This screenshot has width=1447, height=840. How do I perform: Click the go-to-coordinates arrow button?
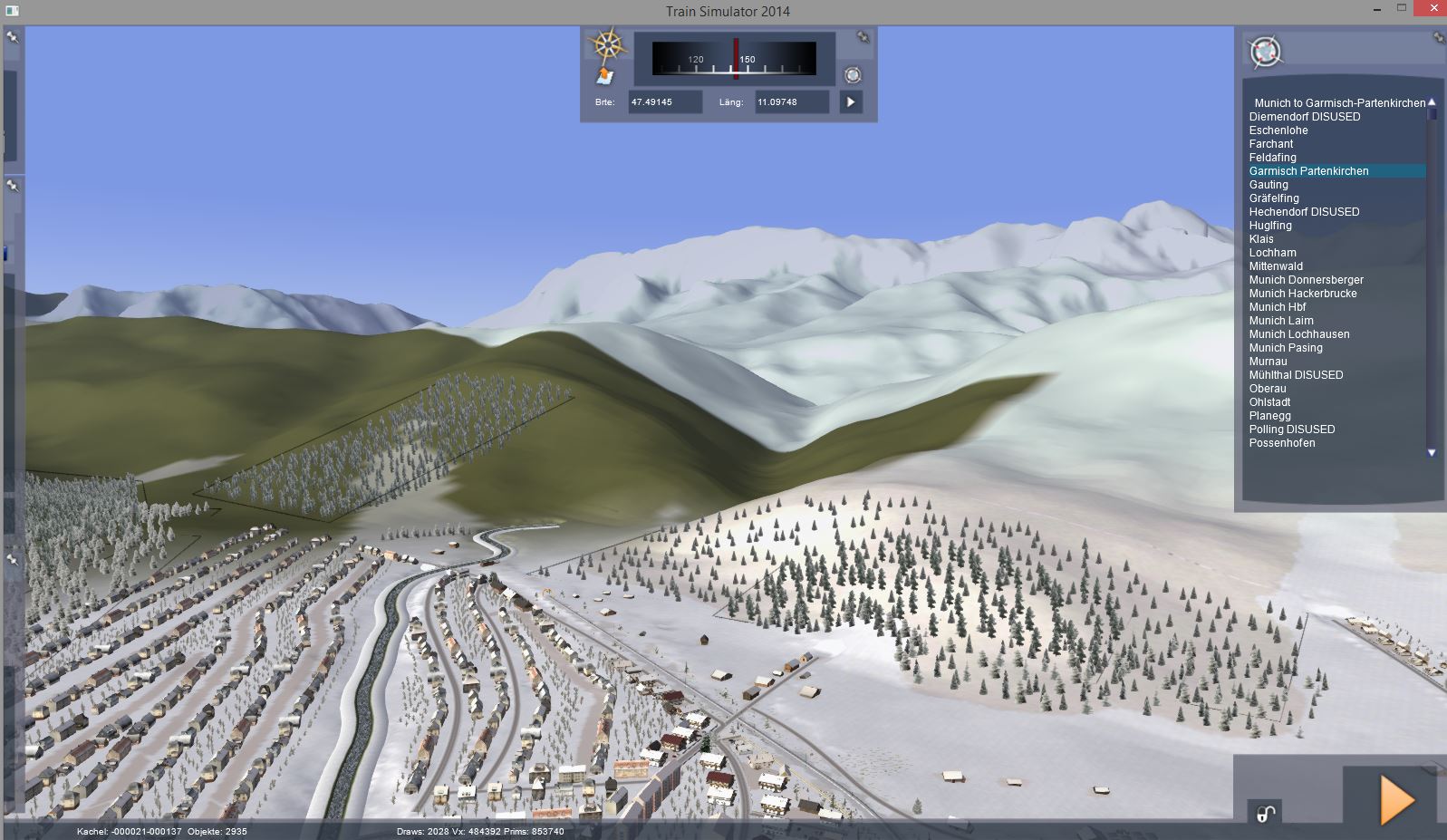coord(851,102)
